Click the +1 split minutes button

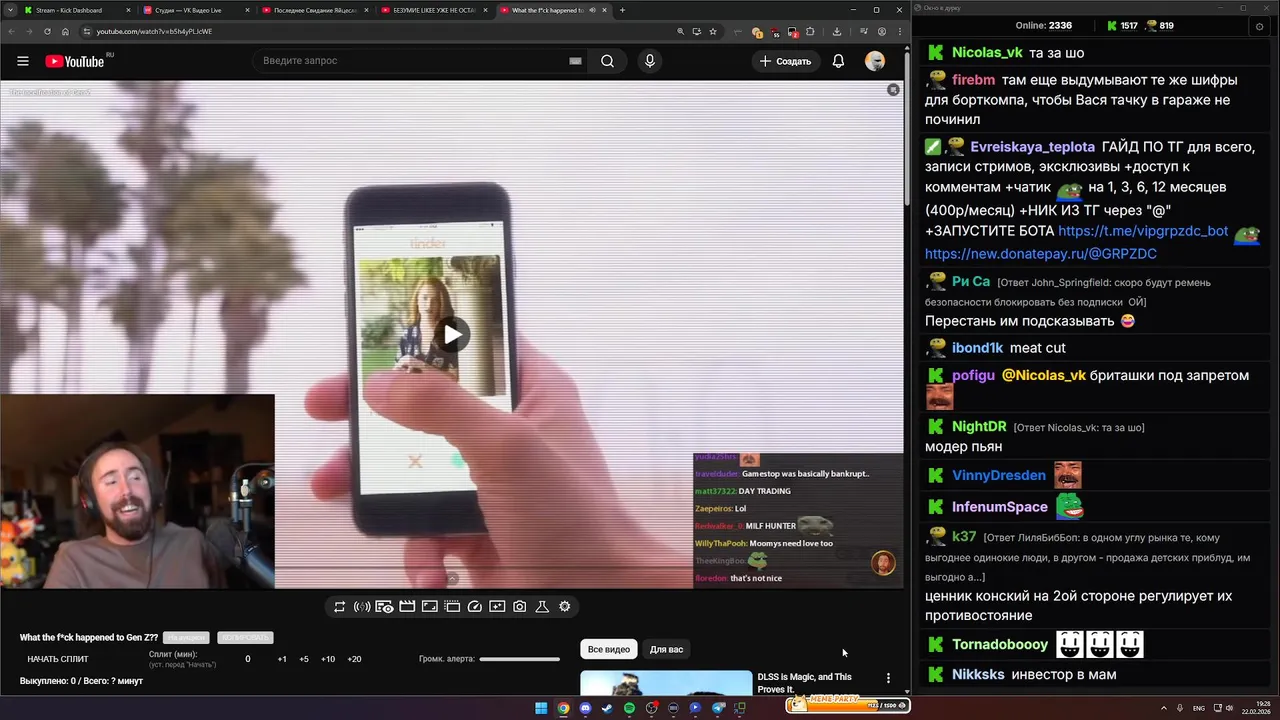click(x=282, y=659)
